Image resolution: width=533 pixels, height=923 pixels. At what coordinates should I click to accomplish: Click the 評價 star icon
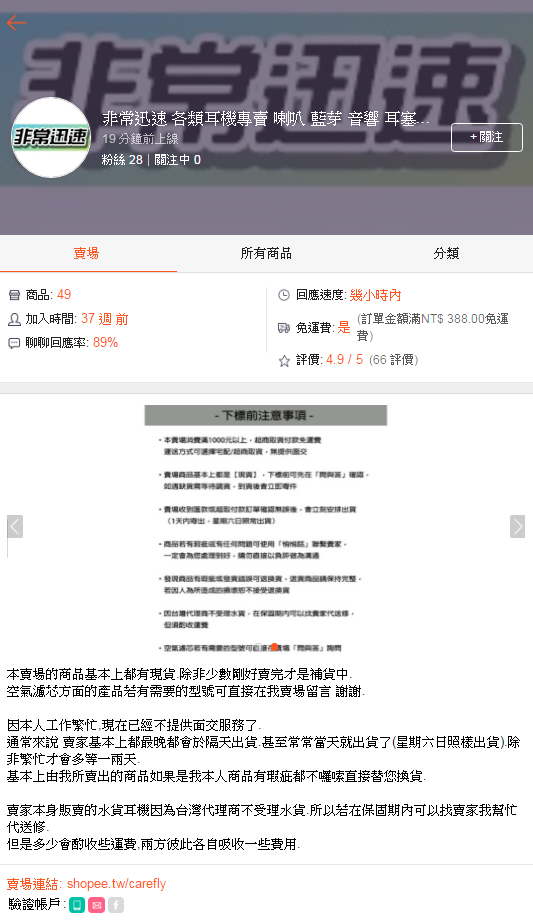point(284,361)
